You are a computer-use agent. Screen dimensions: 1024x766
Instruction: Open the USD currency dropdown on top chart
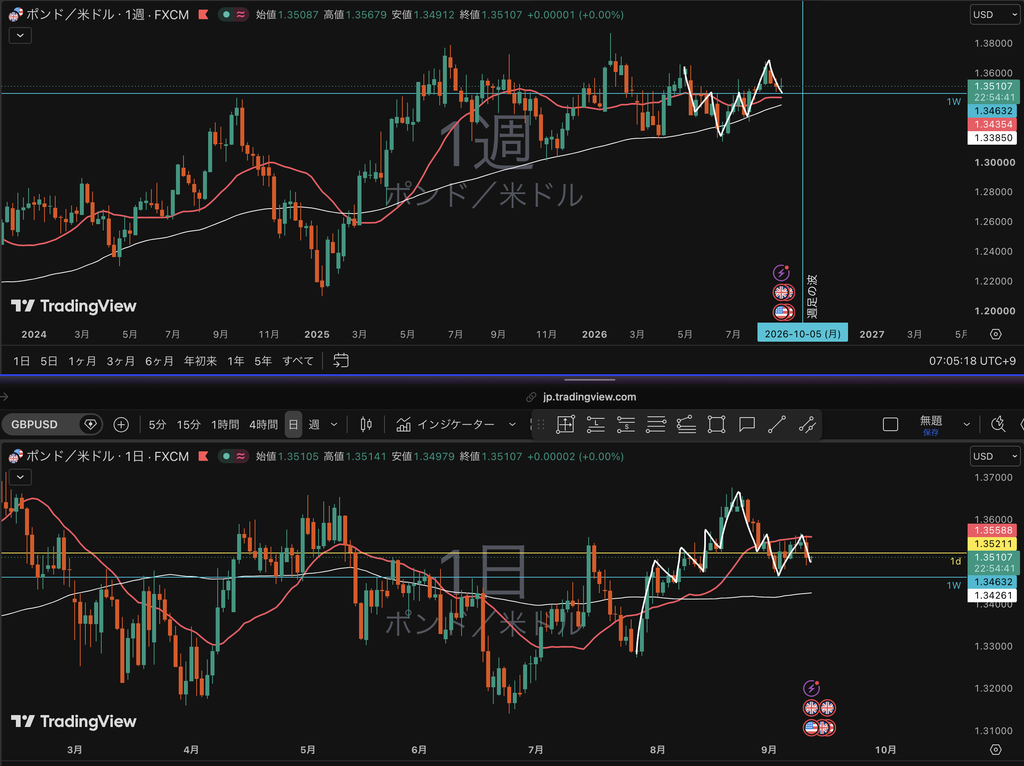(995, 14)
